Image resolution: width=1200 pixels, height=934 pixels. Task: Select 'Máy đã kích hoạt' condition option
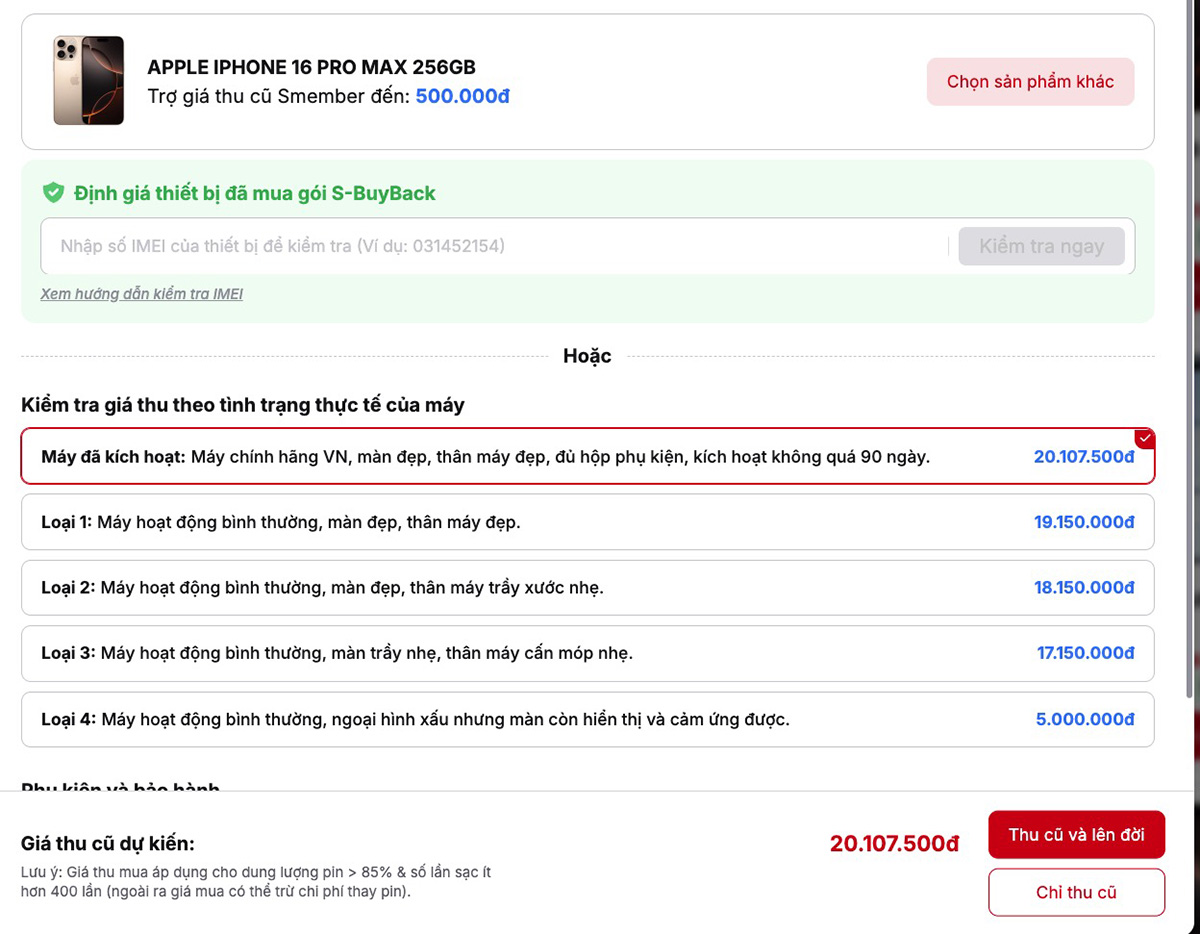pos(588,456)
